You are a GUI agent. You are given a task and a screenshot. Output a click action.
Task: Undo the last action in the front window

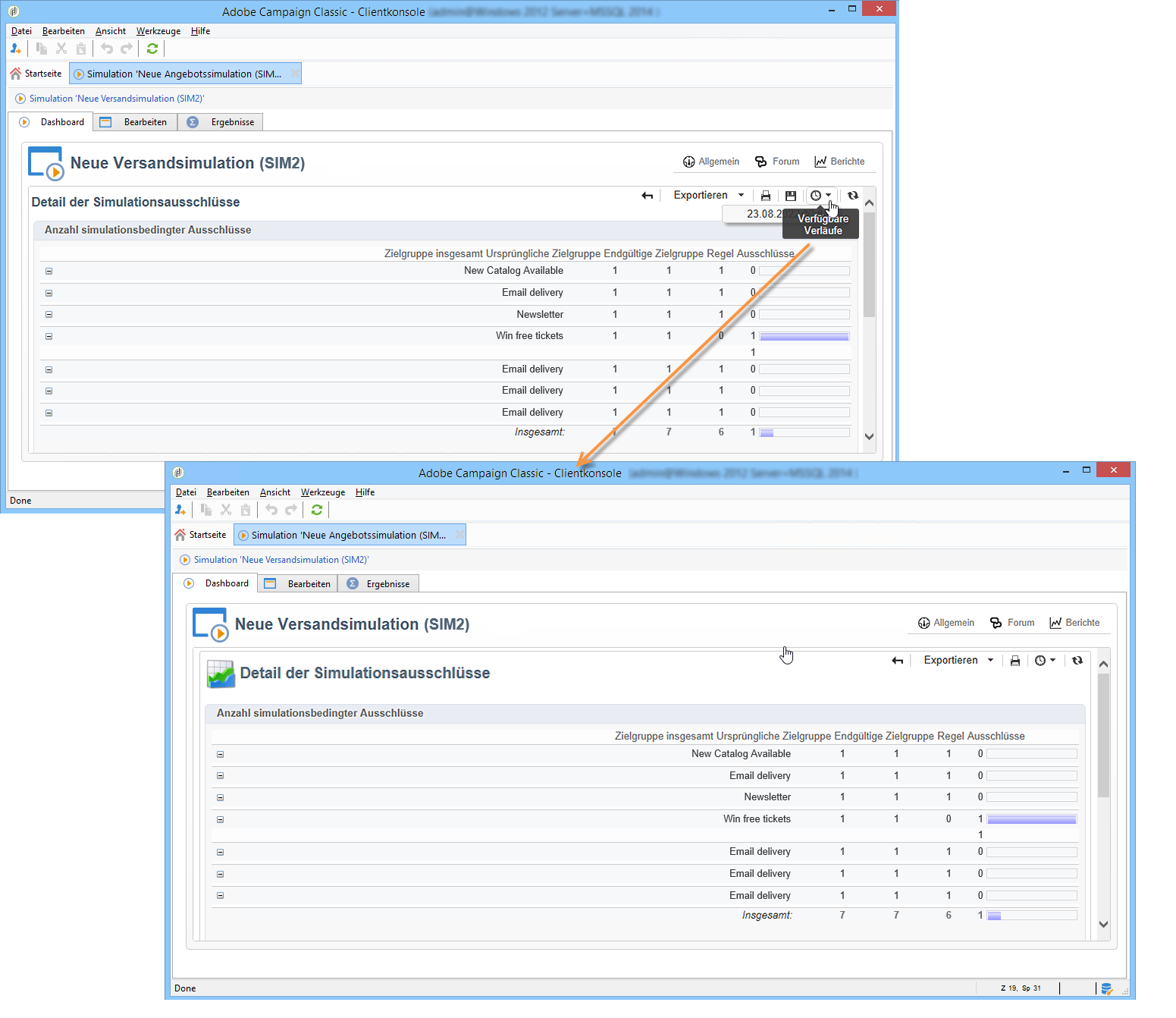click(271, 510)
